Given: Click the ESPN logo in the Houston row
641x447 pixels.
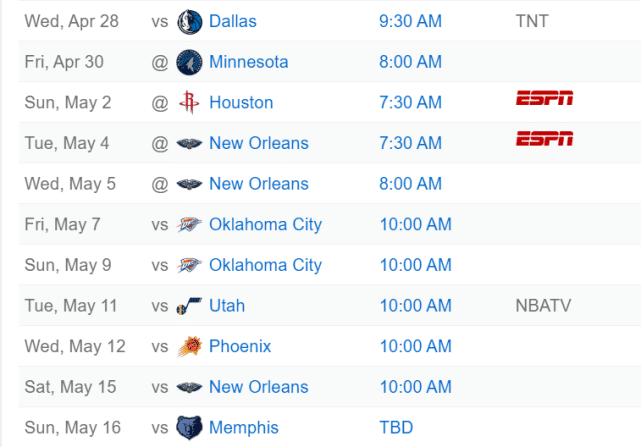Looking at the screenshot, I should click(x=544, y=98).
